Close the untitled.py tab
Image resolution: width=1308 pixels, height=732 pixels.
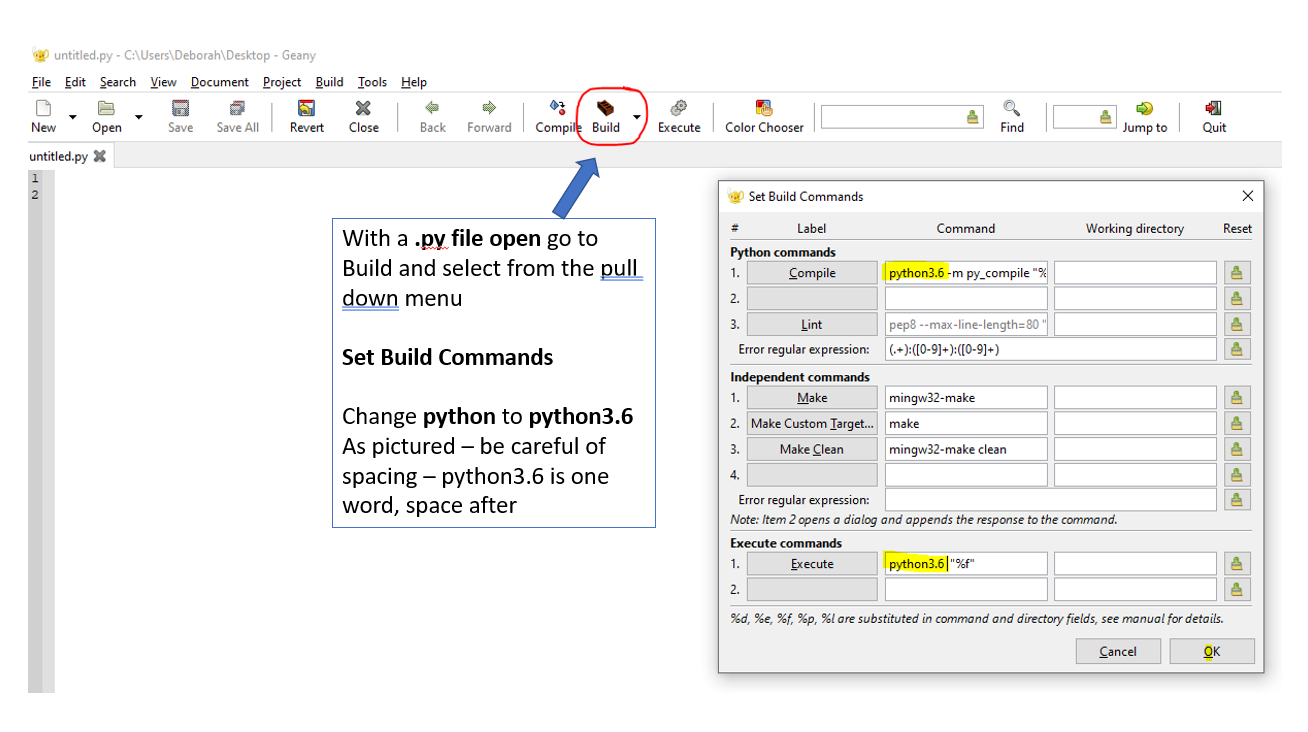click(x=99, y=156)
